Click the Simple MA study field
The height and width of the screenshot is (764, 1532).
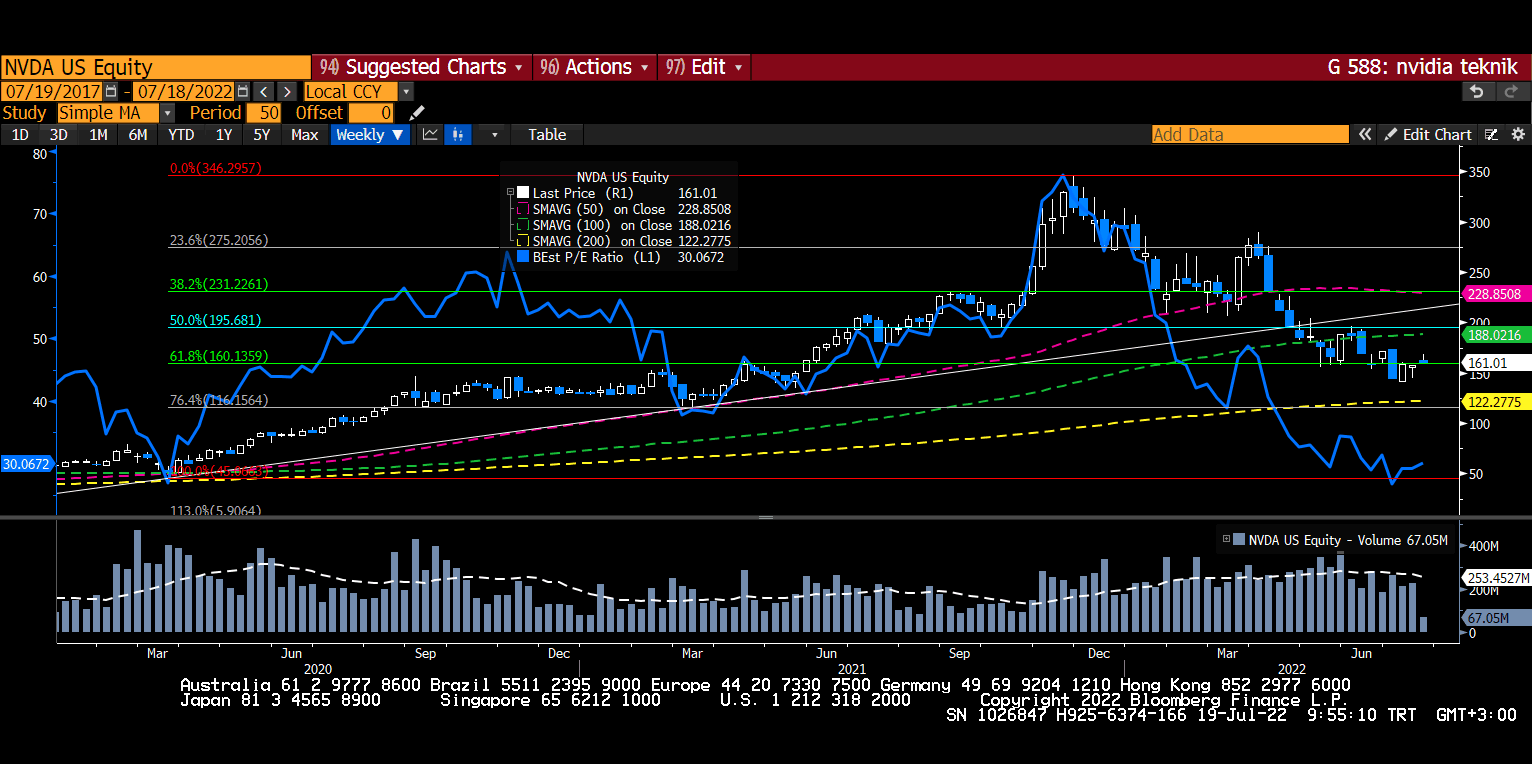[108, 113]
